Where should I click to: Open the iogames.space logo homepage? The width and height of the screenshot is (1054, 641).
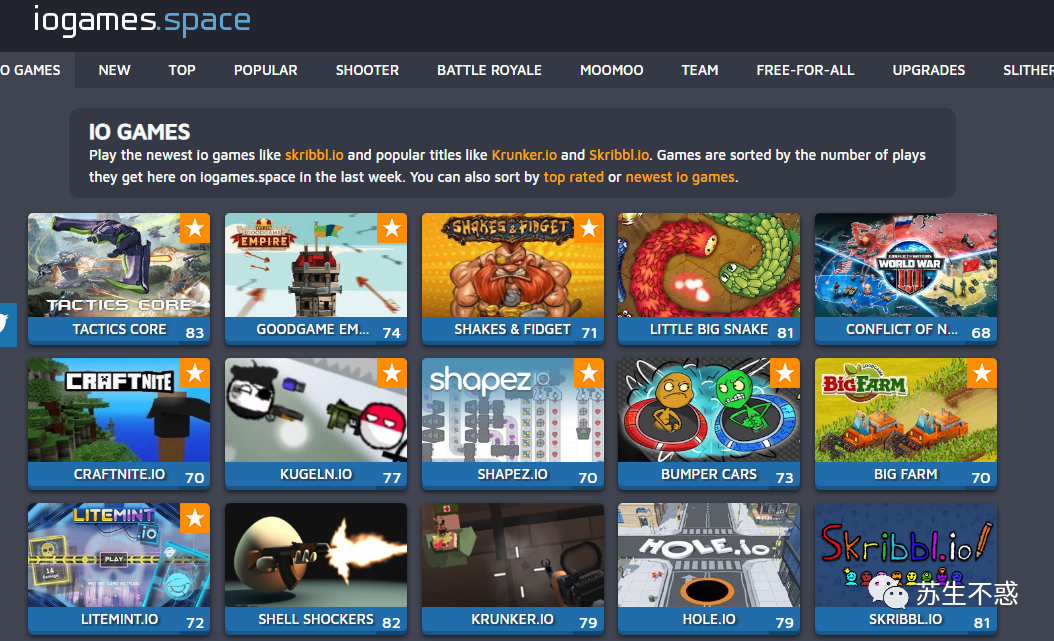point(142,20)
